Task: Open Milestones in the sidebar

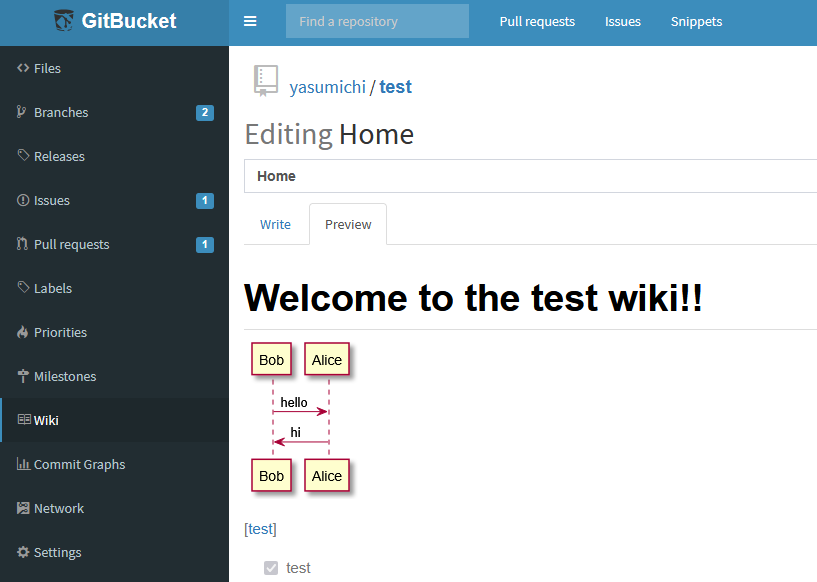Action: pos(114,376)
